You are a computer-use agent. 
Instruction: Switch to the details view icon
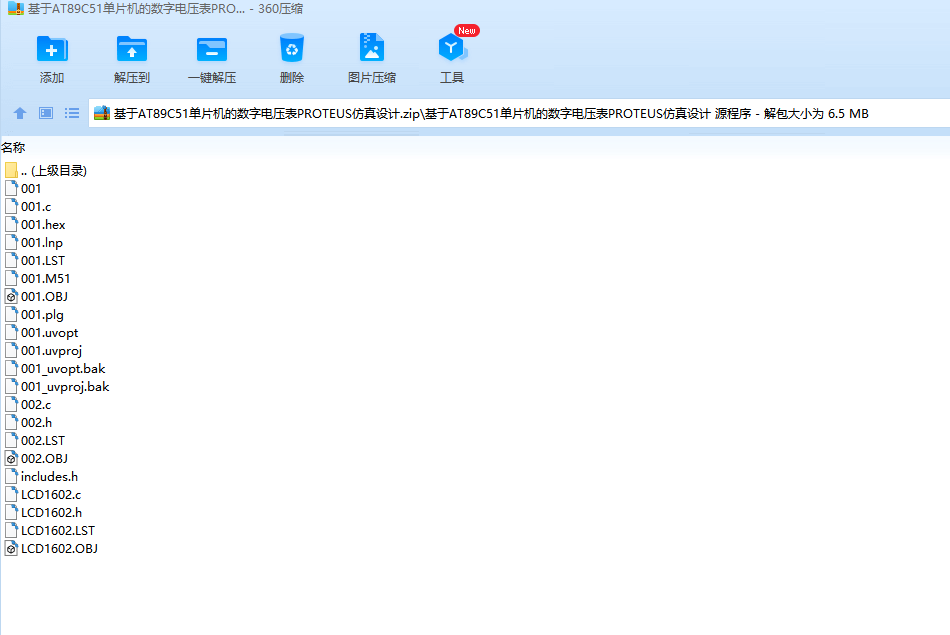pyautogui.click(x=46, y=113)
